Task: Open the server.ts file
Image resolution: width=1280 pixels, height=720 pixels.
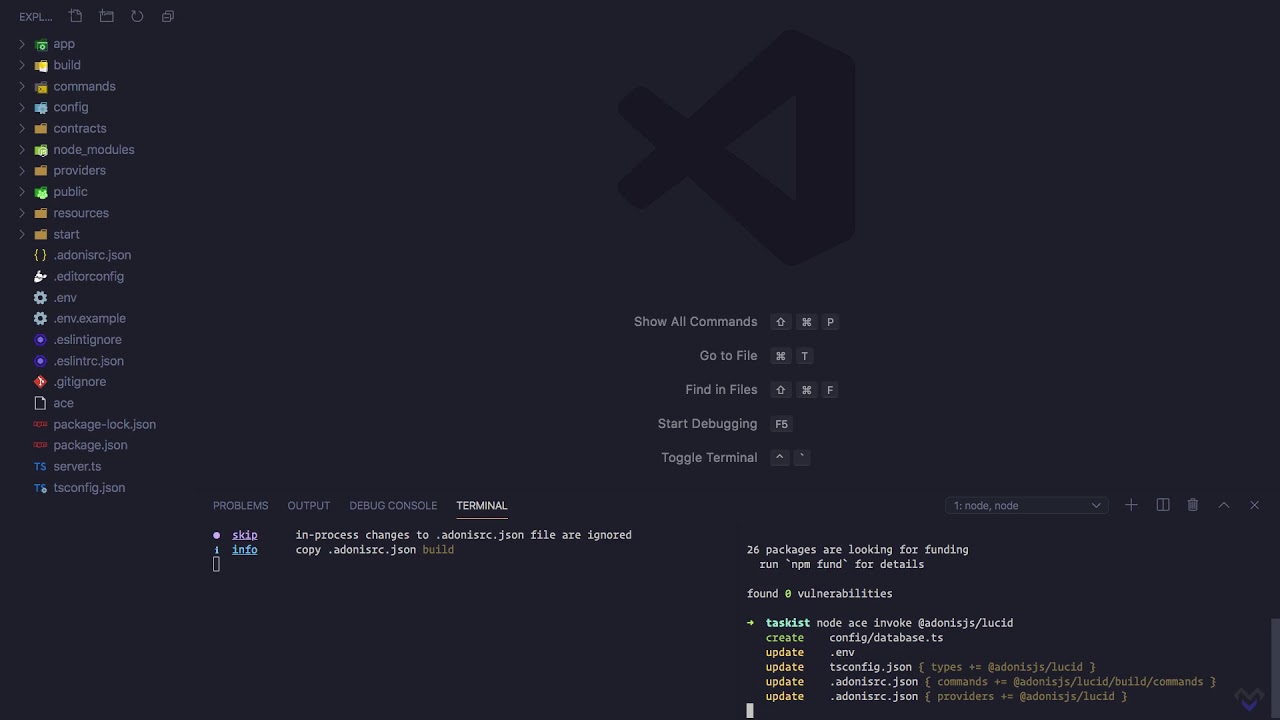Action: (77, 466)
